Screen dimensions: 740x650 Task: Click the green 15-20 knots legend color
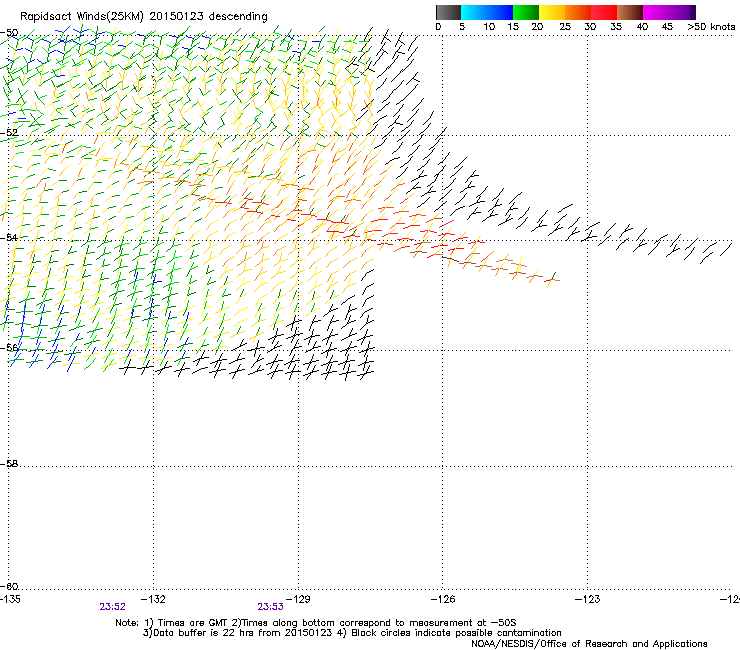(526, 12)
